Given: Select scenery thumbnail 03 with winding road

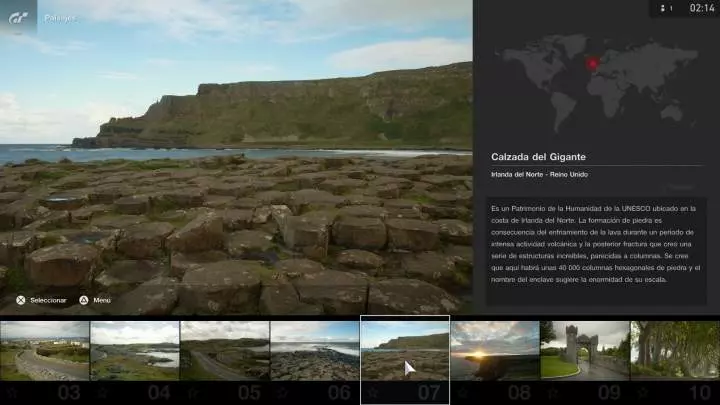Looking at the screenshot, I should click(44, 350).
